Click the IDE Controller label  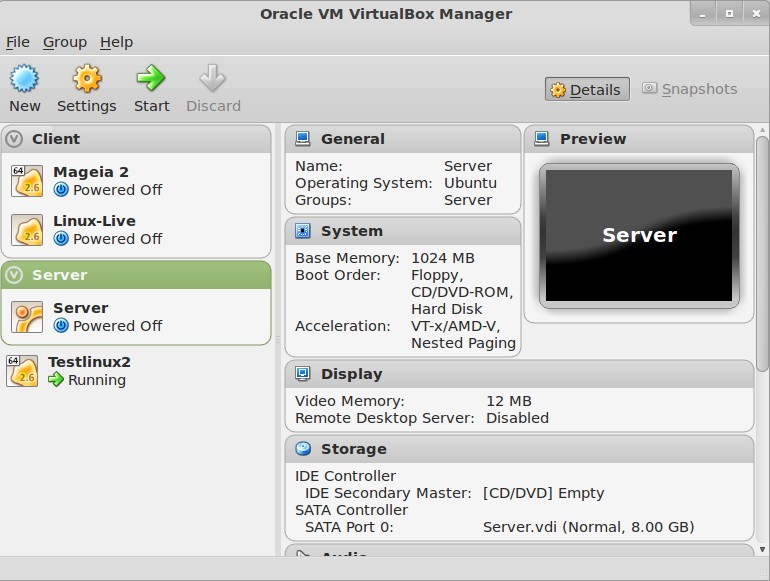pos(345,476)
